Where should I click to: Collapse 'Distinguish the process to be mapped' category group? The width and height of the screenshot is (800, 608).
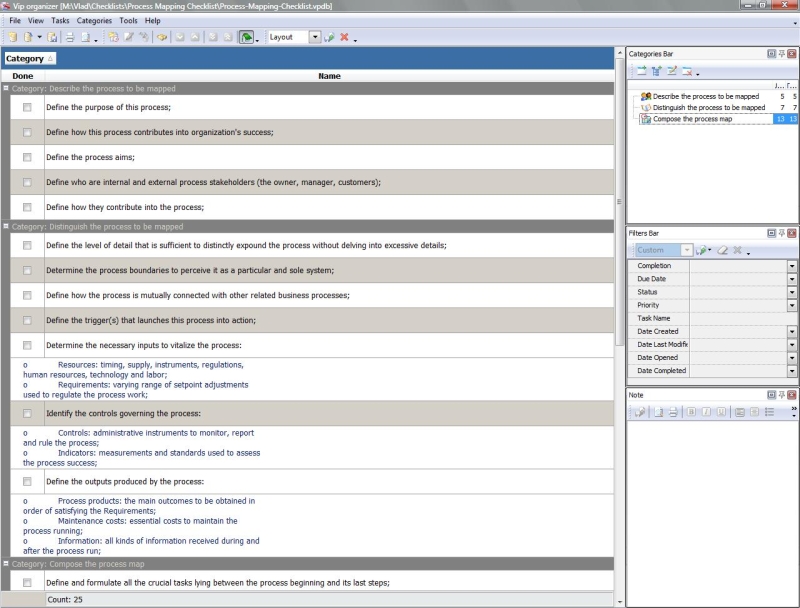tap(6, 227)
